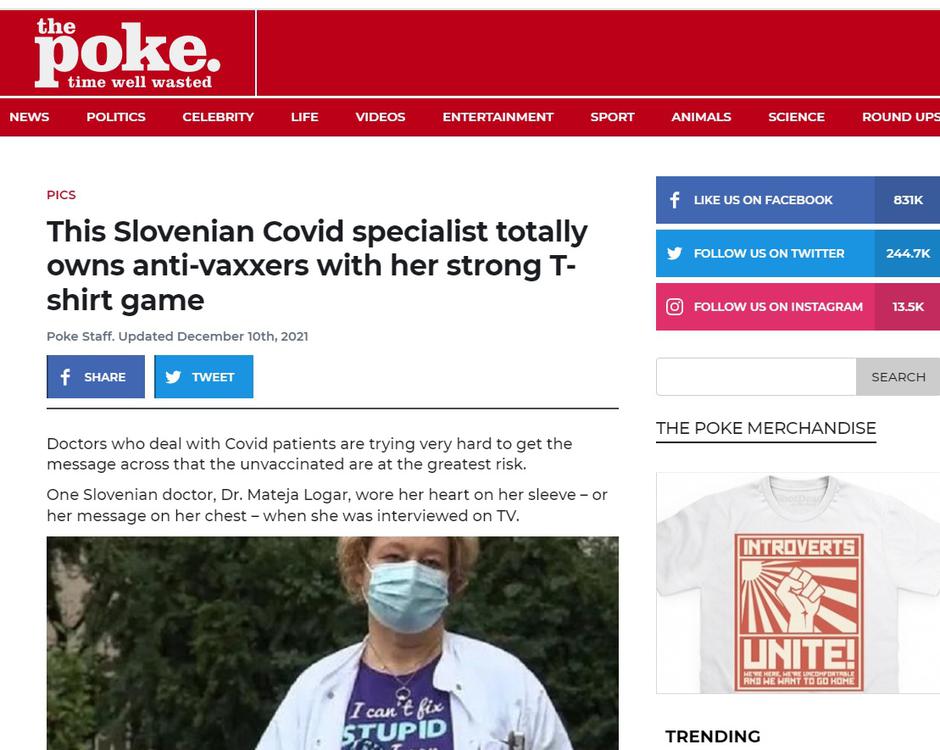Open the doctor's mask photo
940x750 pixels.
pos(333,643)
